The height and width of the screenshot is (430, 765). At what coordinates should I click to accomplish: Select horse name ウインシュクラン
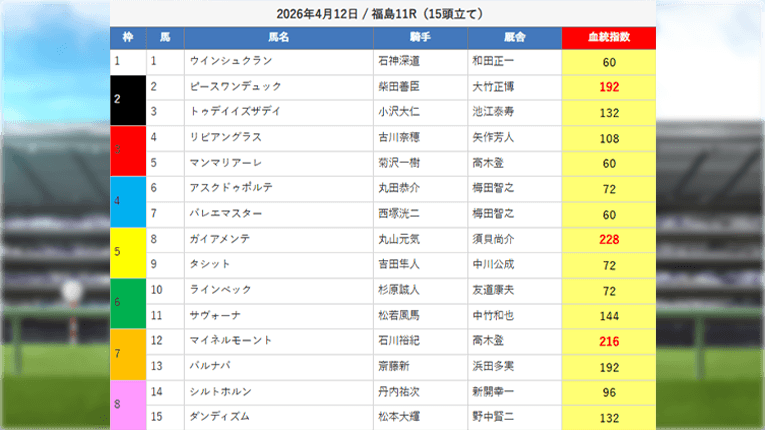(231, 61)
